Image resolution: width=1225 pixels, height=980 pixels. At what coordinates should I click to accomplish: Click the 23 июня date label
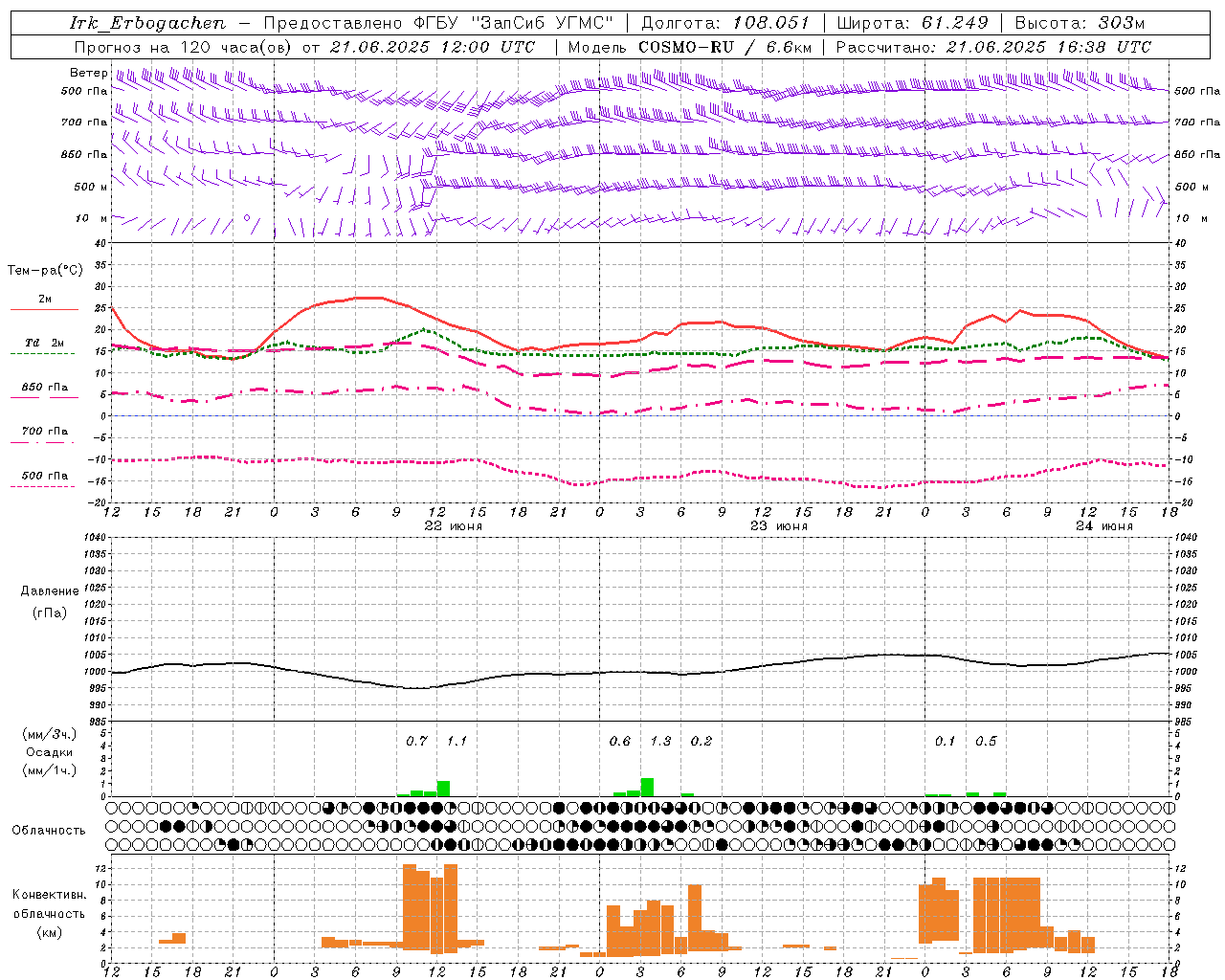pos(778,526)
